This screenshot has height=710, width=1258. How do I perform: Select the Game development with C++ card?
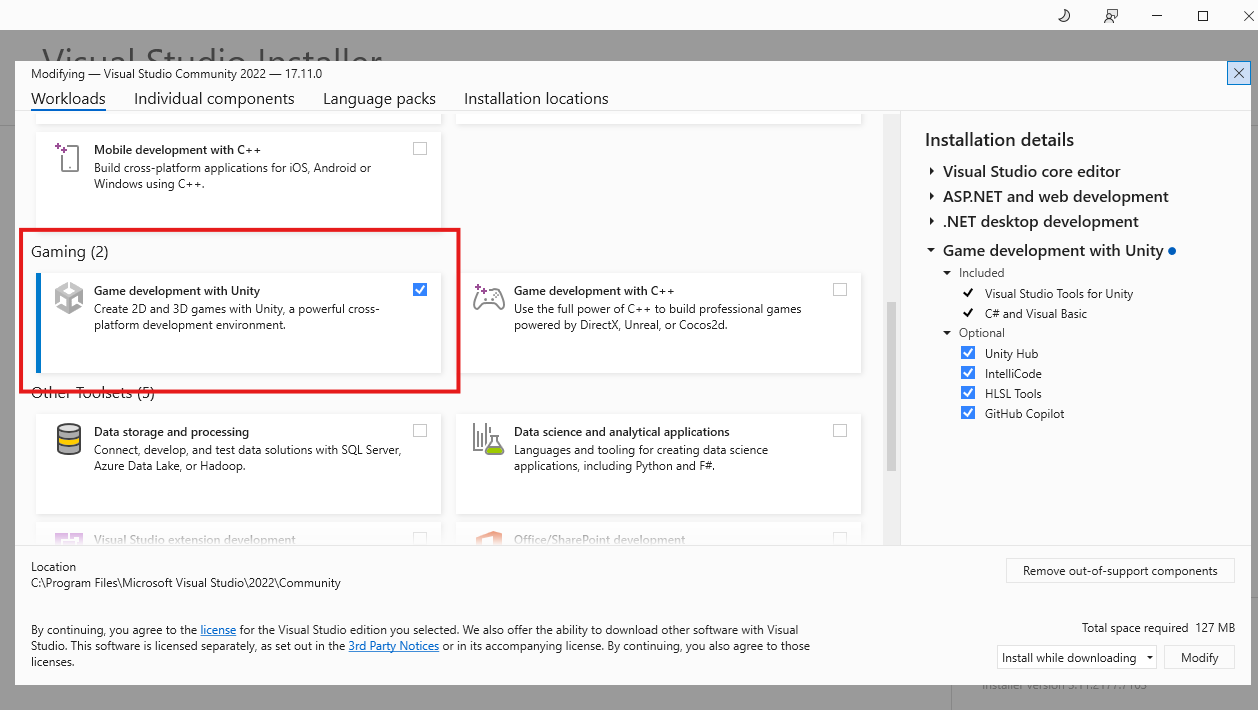pyautogui.click(x=658, y=323)
